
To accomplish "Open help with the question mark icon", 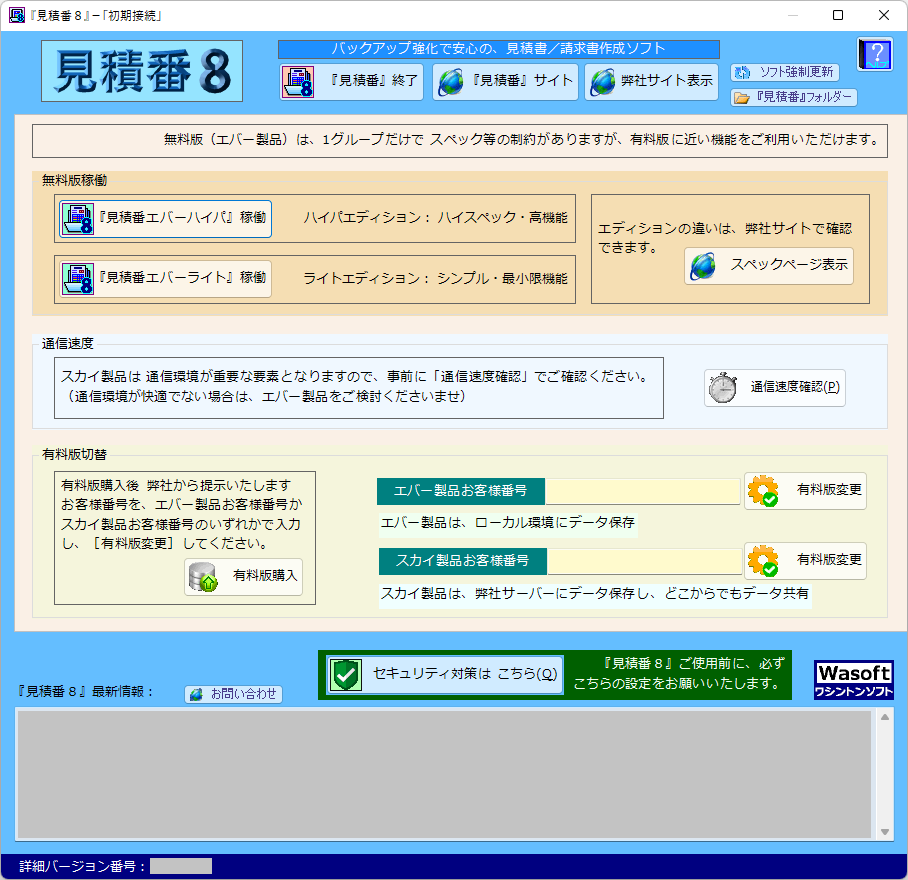I will [874, 54].
